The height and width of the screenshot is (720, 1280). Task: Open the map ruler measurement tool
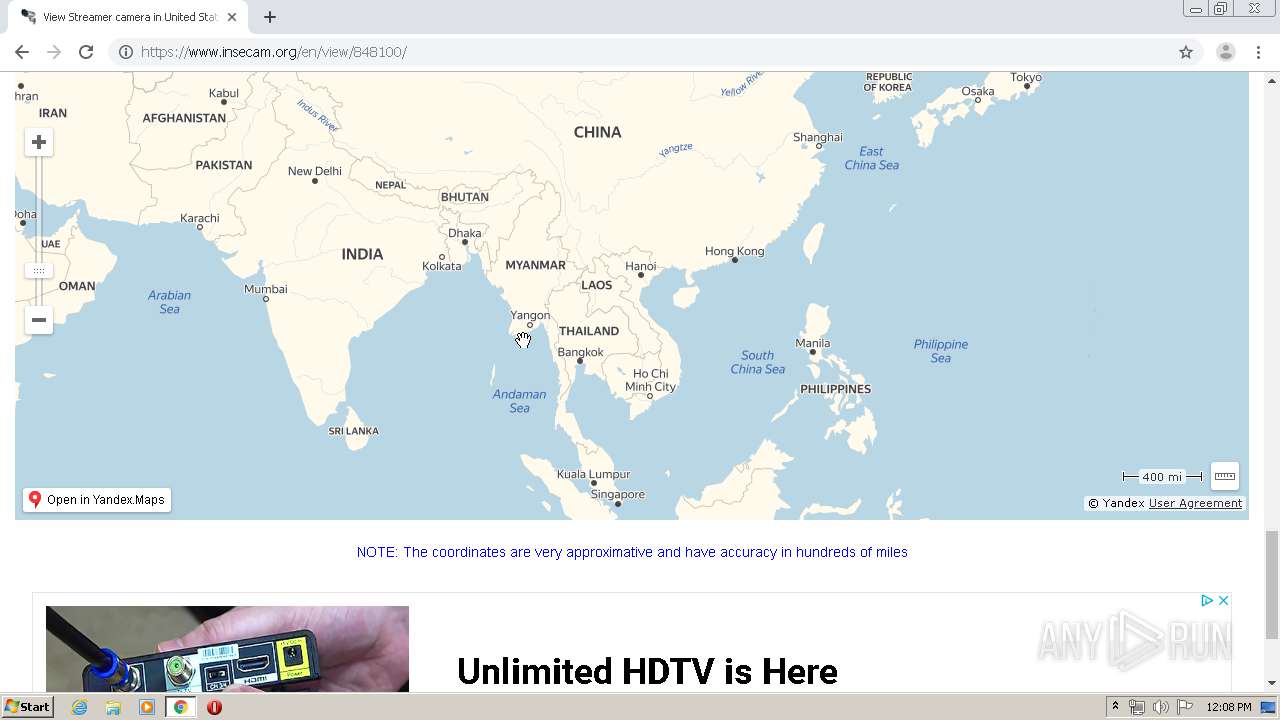(1224, 476)
